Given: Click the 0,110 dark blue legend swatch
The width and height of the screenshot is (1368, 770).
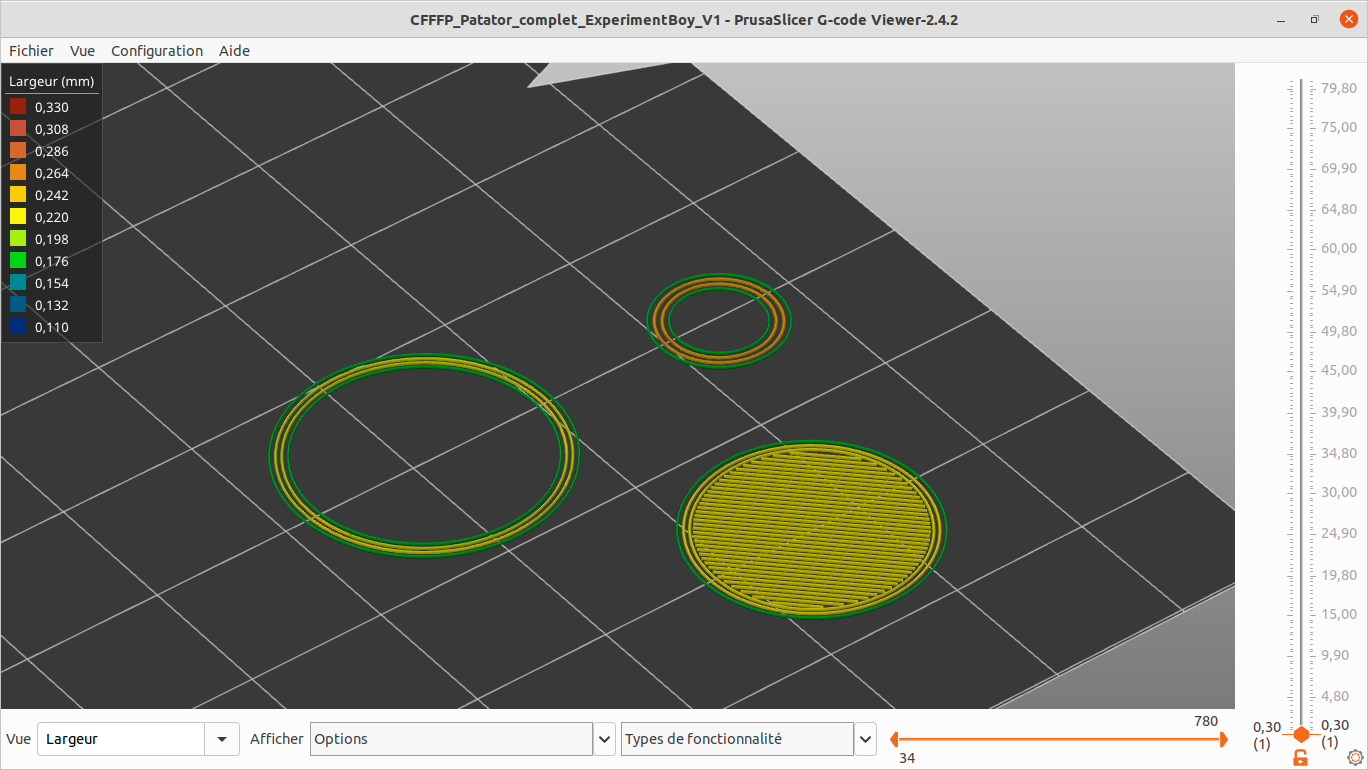Looking at the screenshot, I should (x=18, y=327).
